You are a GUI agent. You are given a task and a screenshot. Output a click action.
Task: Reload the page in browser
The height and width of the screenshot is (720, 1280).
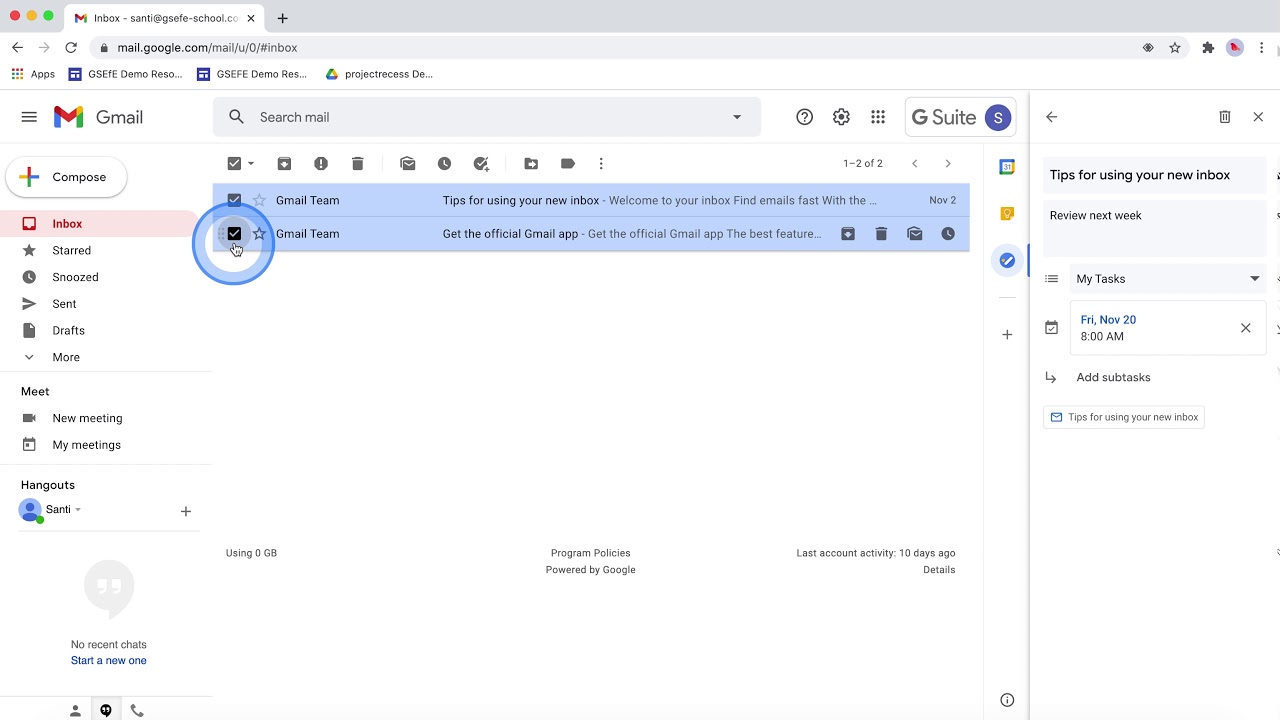(x=71, y=47)
